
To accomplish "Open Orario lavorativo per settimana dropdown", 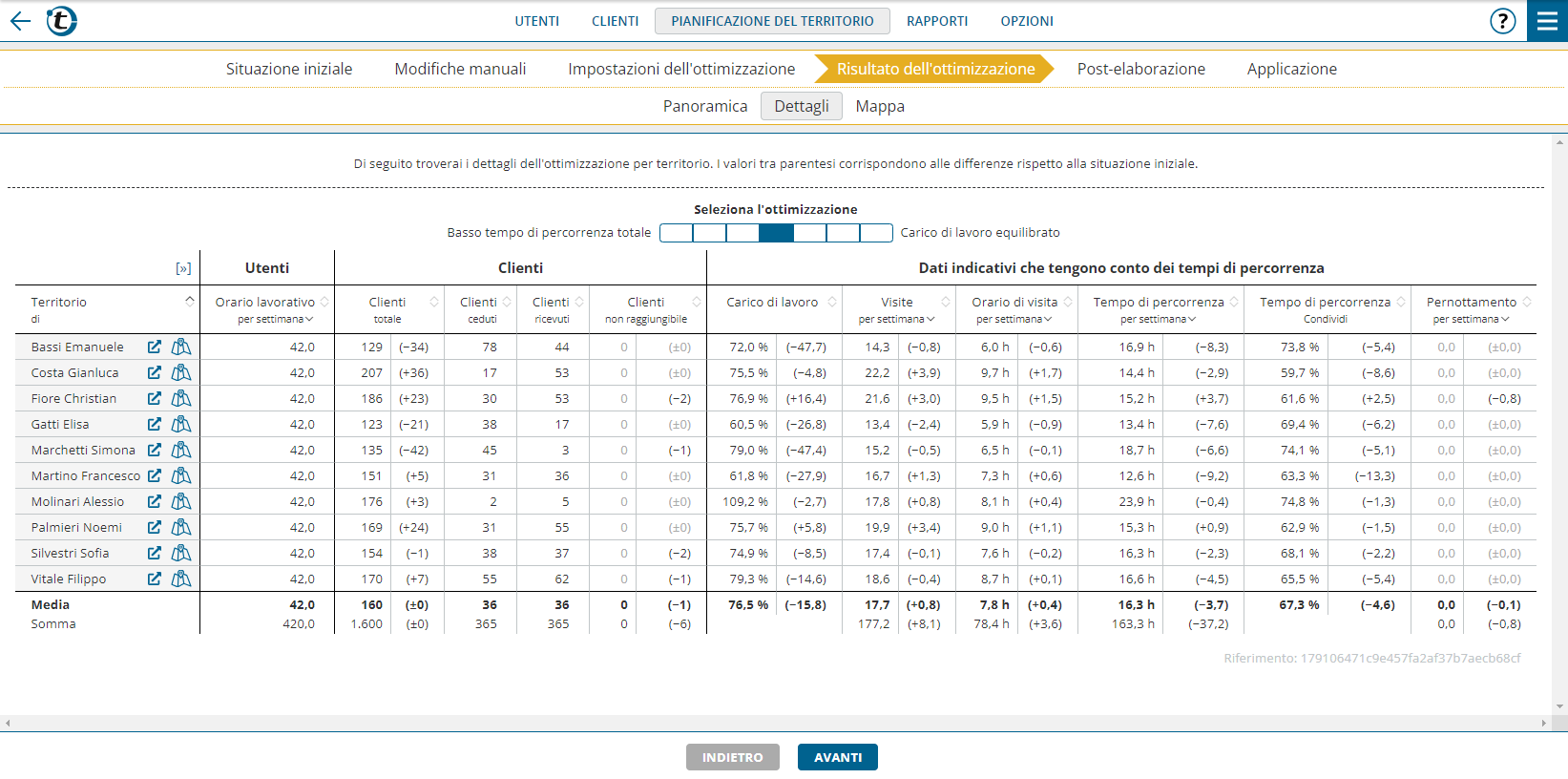I will click(x=275, y=319).
